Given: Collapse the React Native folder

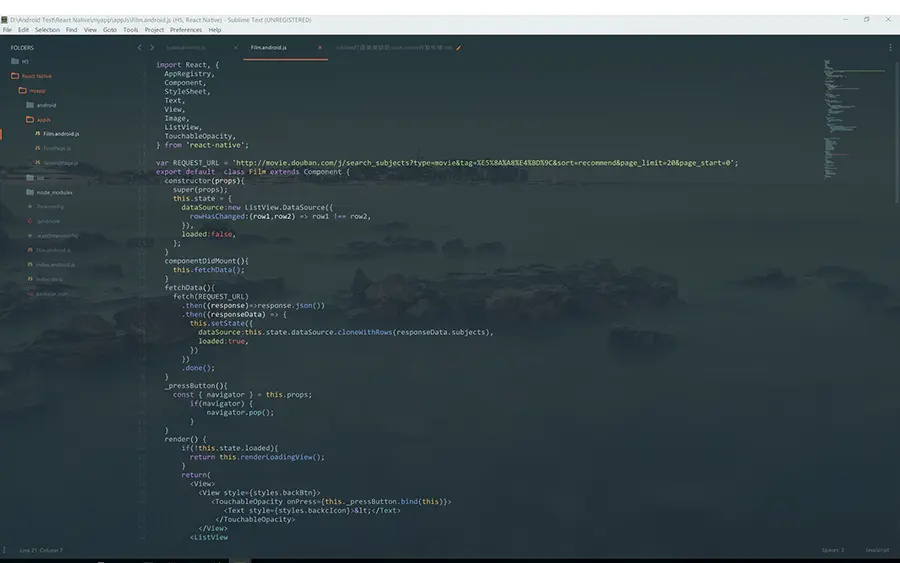Looking at the screenshot, I should pos(31,76).
